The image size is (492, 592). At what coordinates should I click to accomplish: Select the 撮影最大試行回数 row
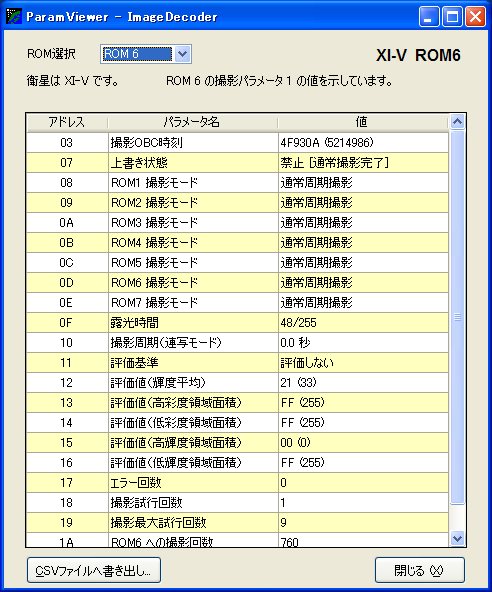click(238, 523)
